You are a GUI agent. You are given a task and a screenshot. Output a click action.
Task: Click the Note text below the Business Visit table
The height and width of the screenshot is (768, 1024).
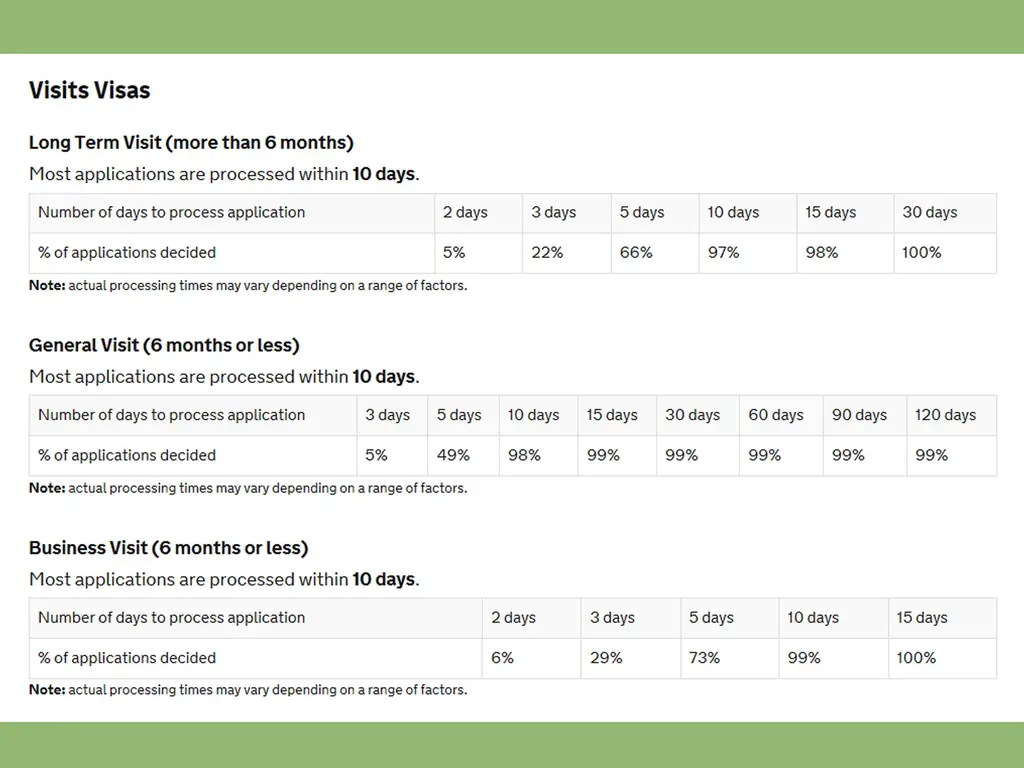[247, 690]
